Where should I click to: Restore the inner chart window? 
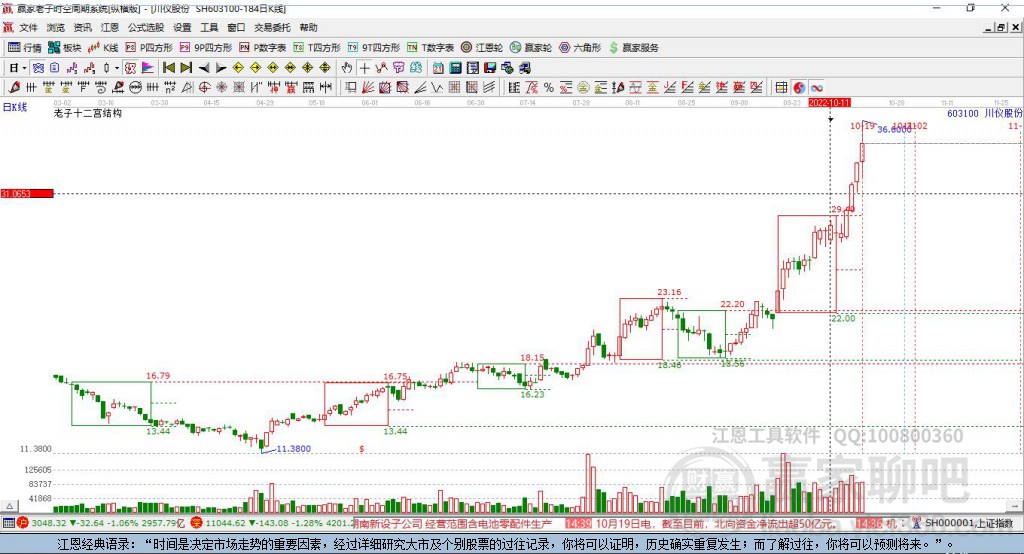coord(1001,27)
